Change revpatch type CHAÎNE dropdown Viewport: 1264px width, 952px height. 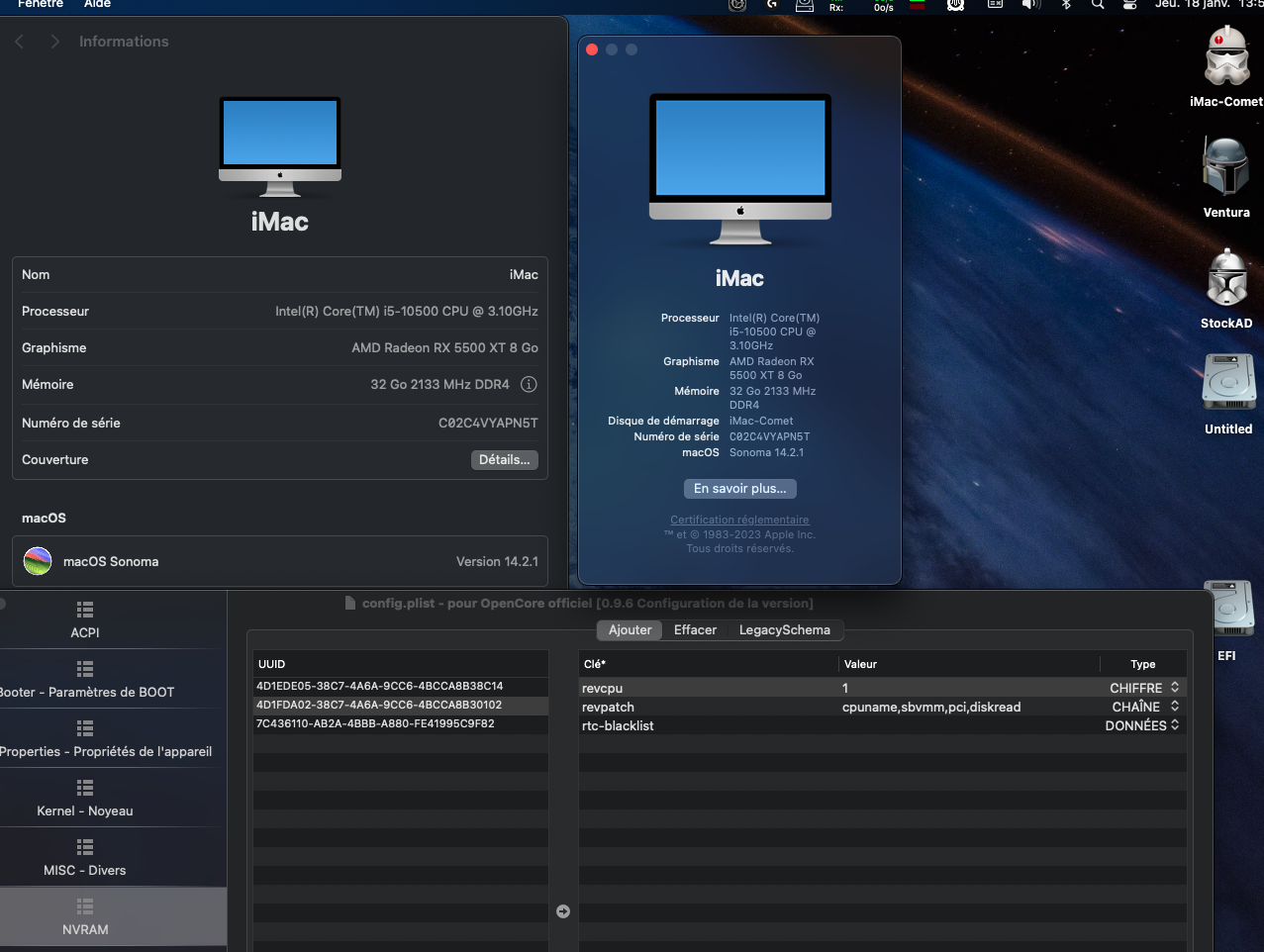(1144, 707)
